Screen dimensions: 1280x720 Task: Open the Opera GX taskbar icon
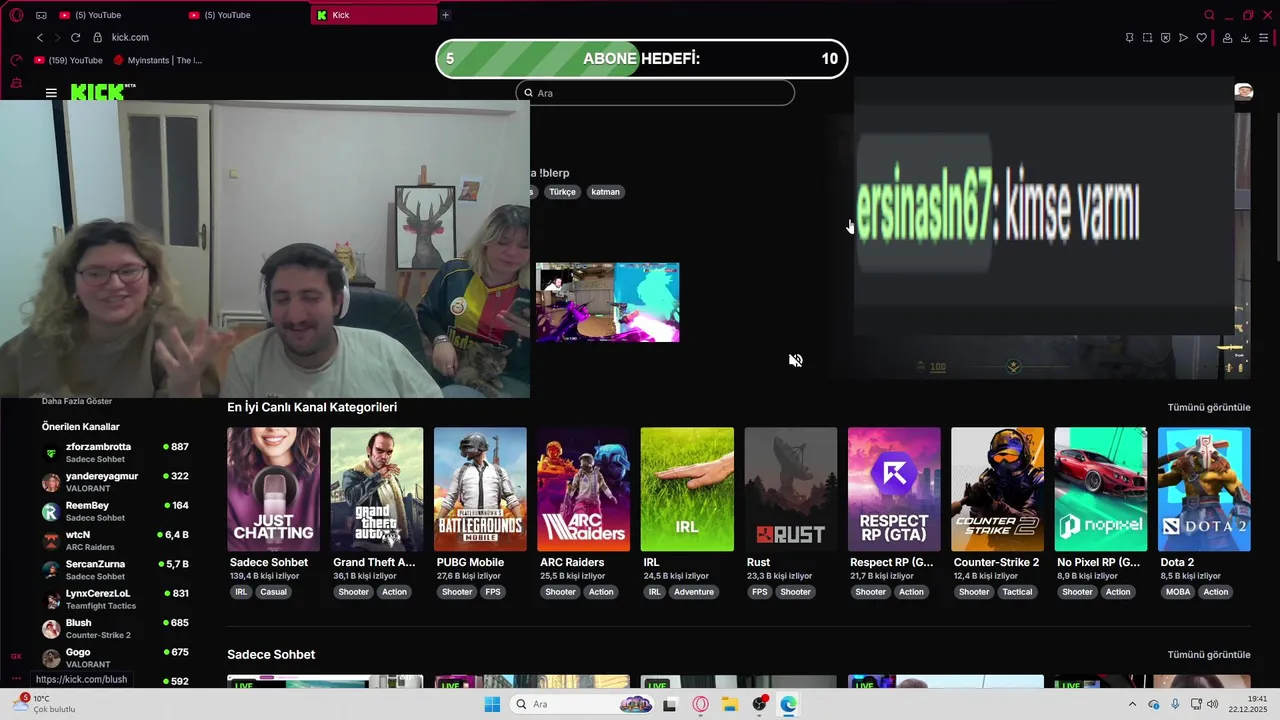coord(700,704)
